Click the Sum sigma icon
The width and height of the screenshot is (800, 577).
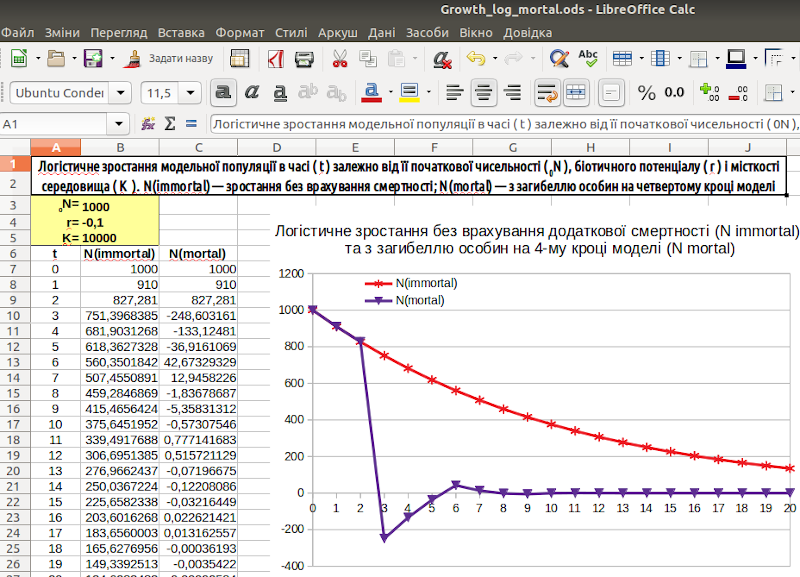point(170,124)
